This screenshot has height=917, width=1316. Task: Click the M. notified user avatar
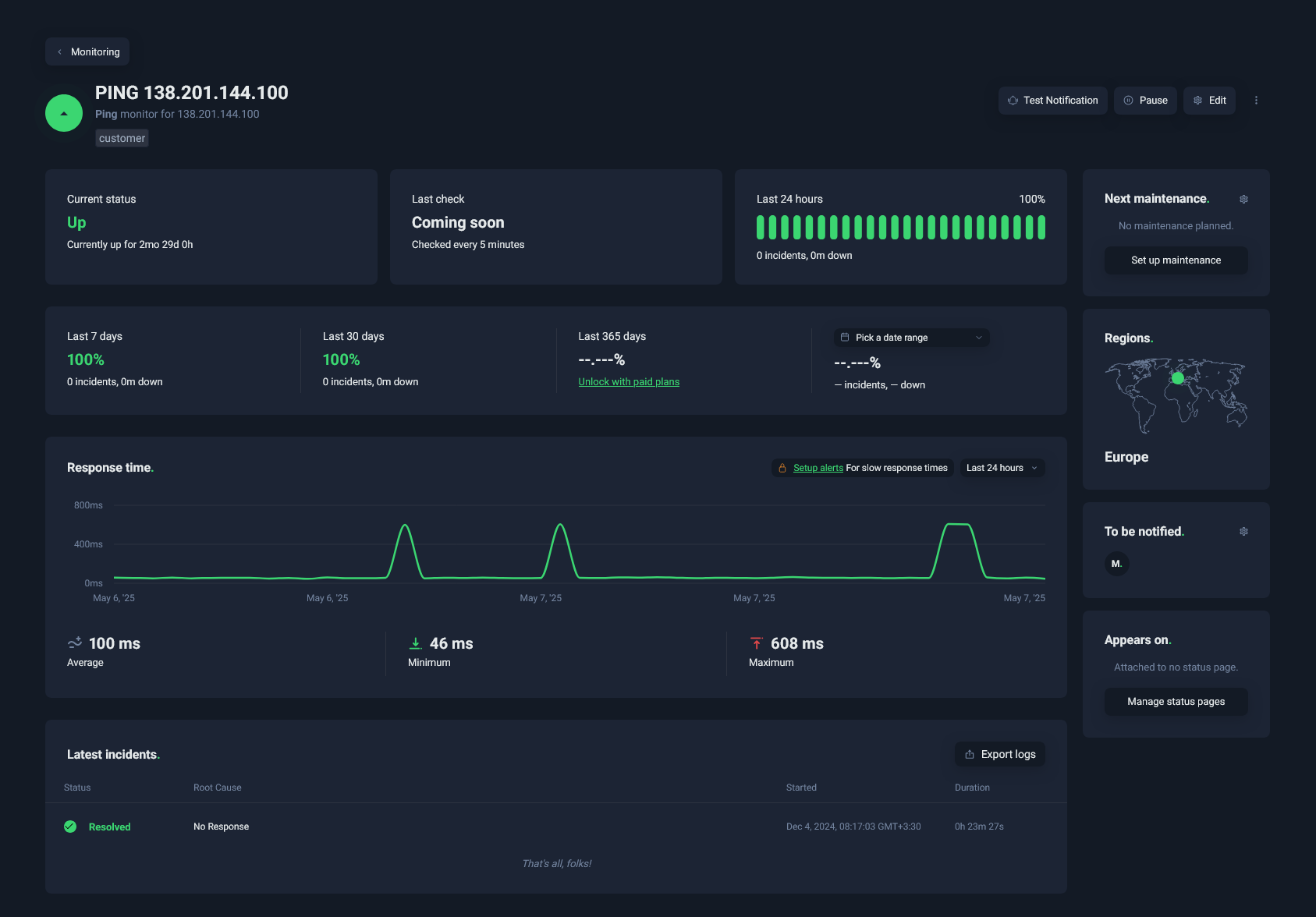pos(1116,564)
